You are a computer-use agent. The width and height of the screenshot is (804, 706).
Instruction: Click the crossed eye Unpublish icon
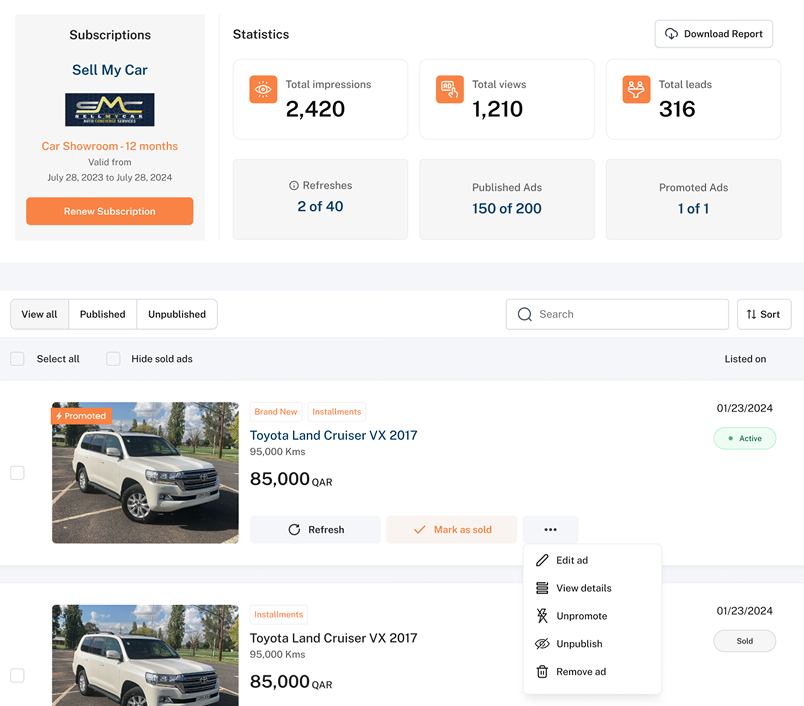(x=542, y=644)
